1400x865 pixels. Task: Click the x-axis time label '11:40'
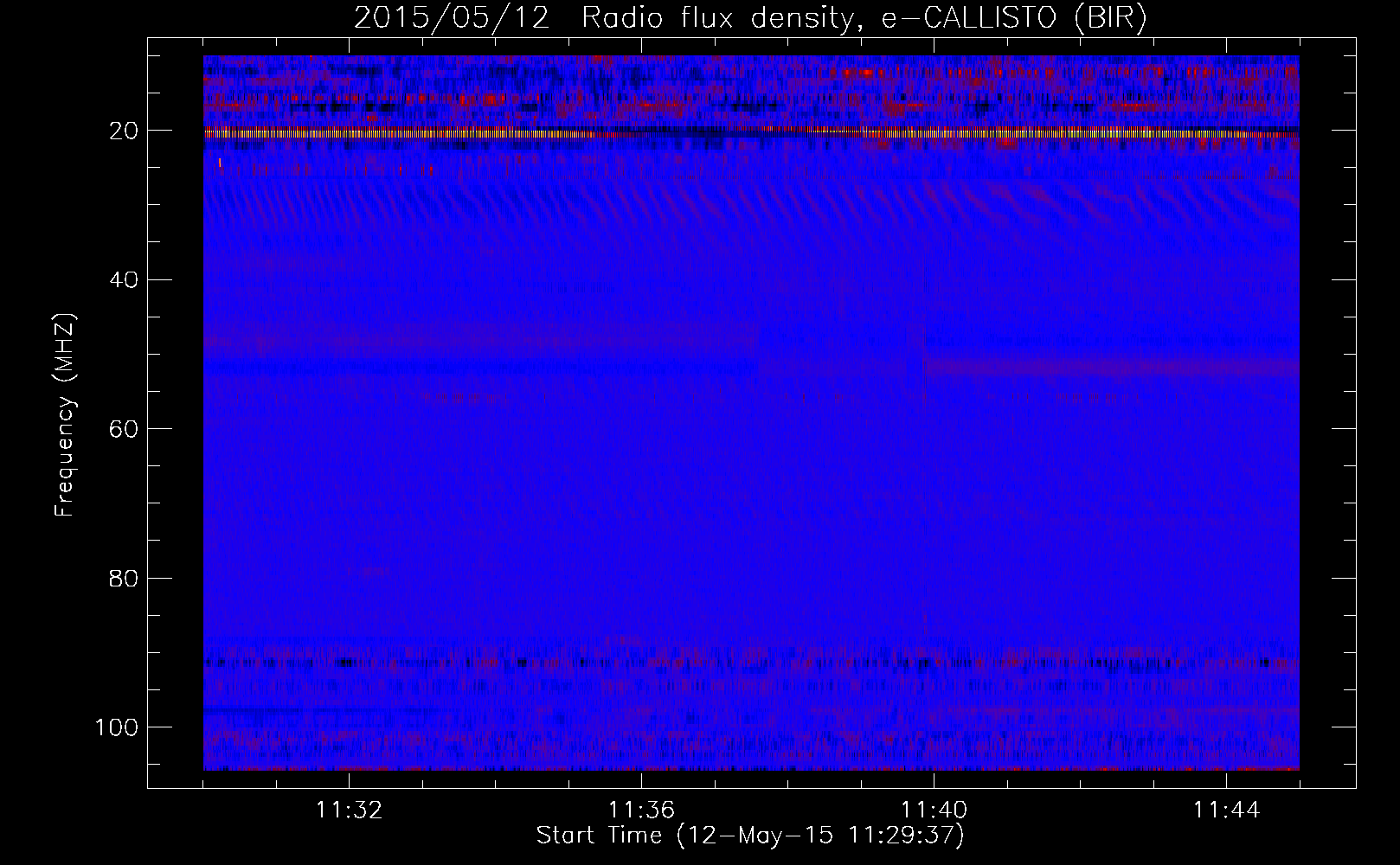[934, 811]
